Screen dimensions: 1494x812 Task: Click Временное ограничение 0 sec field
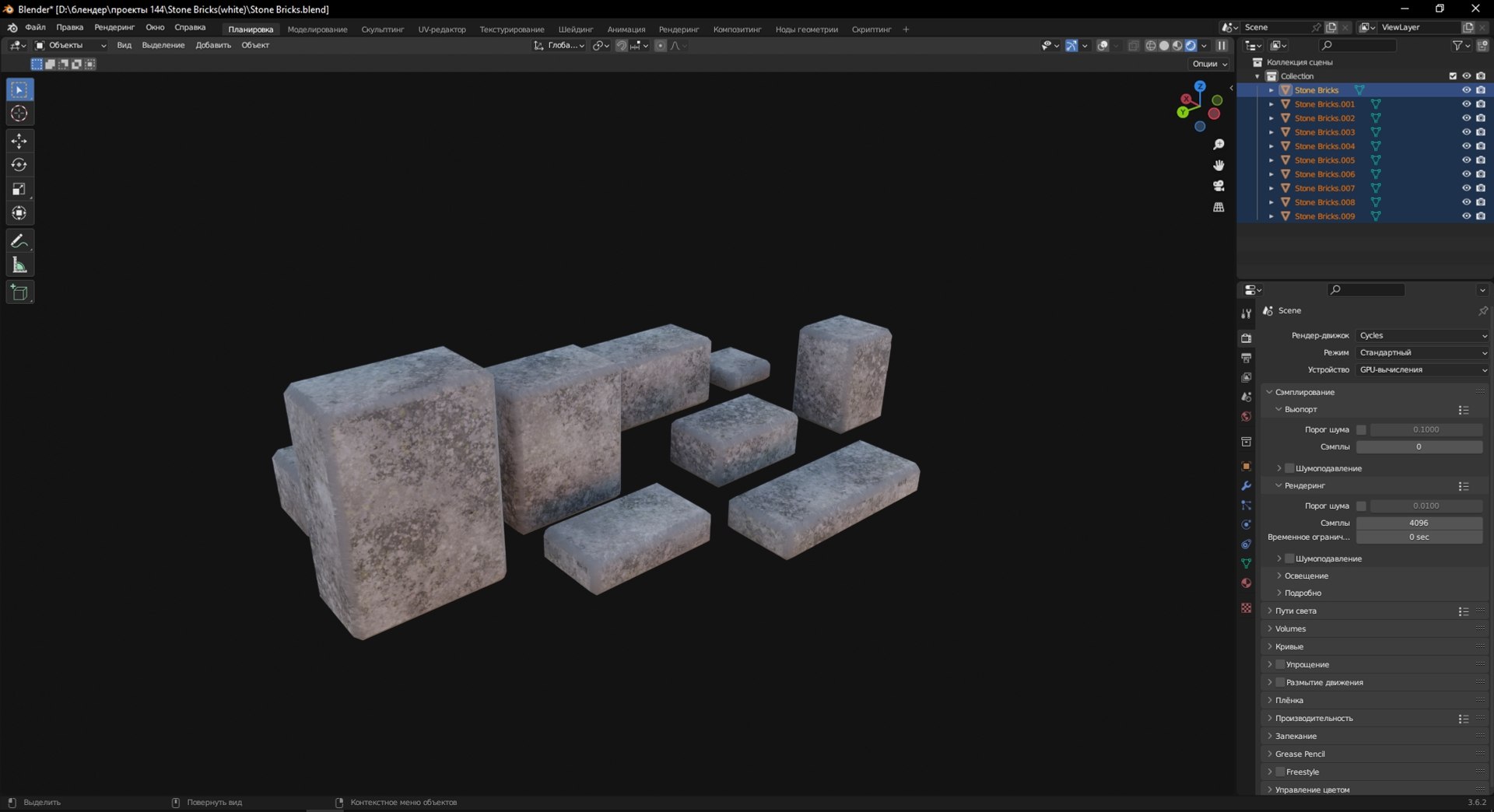coord(1419,537)
